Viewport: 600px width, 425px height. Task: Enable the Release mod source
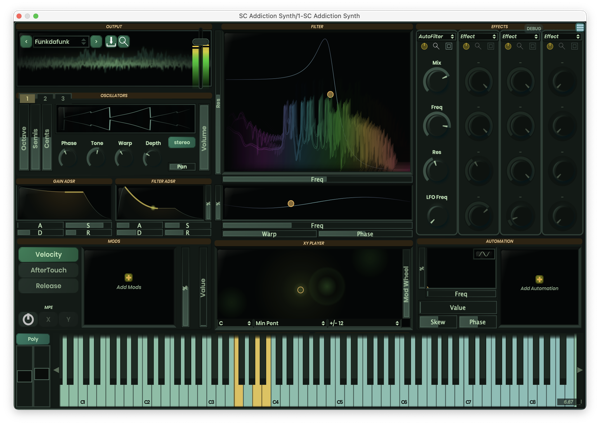[x=48, y=286]
